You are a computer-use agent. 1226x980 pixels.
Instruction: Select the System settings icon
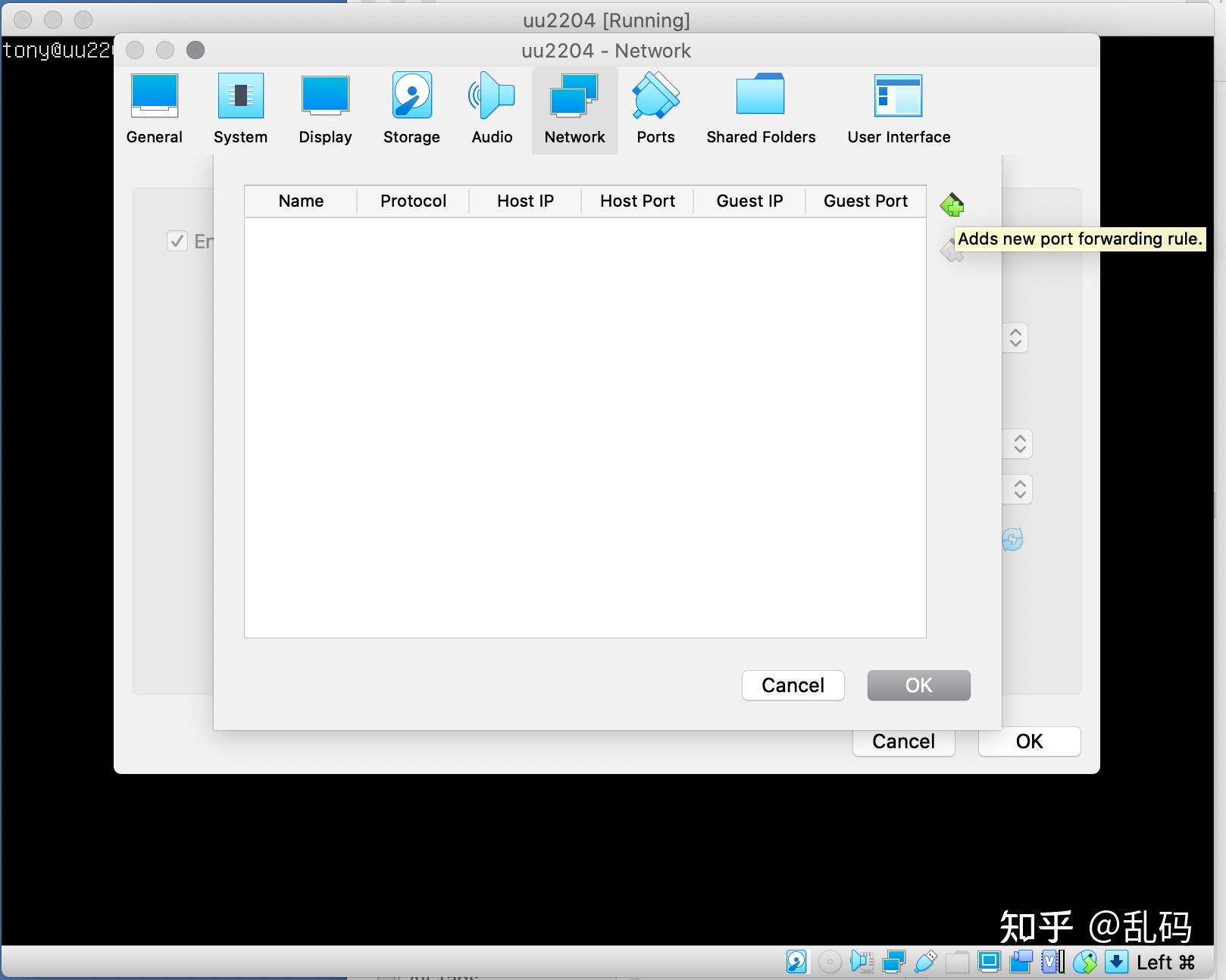240,106
